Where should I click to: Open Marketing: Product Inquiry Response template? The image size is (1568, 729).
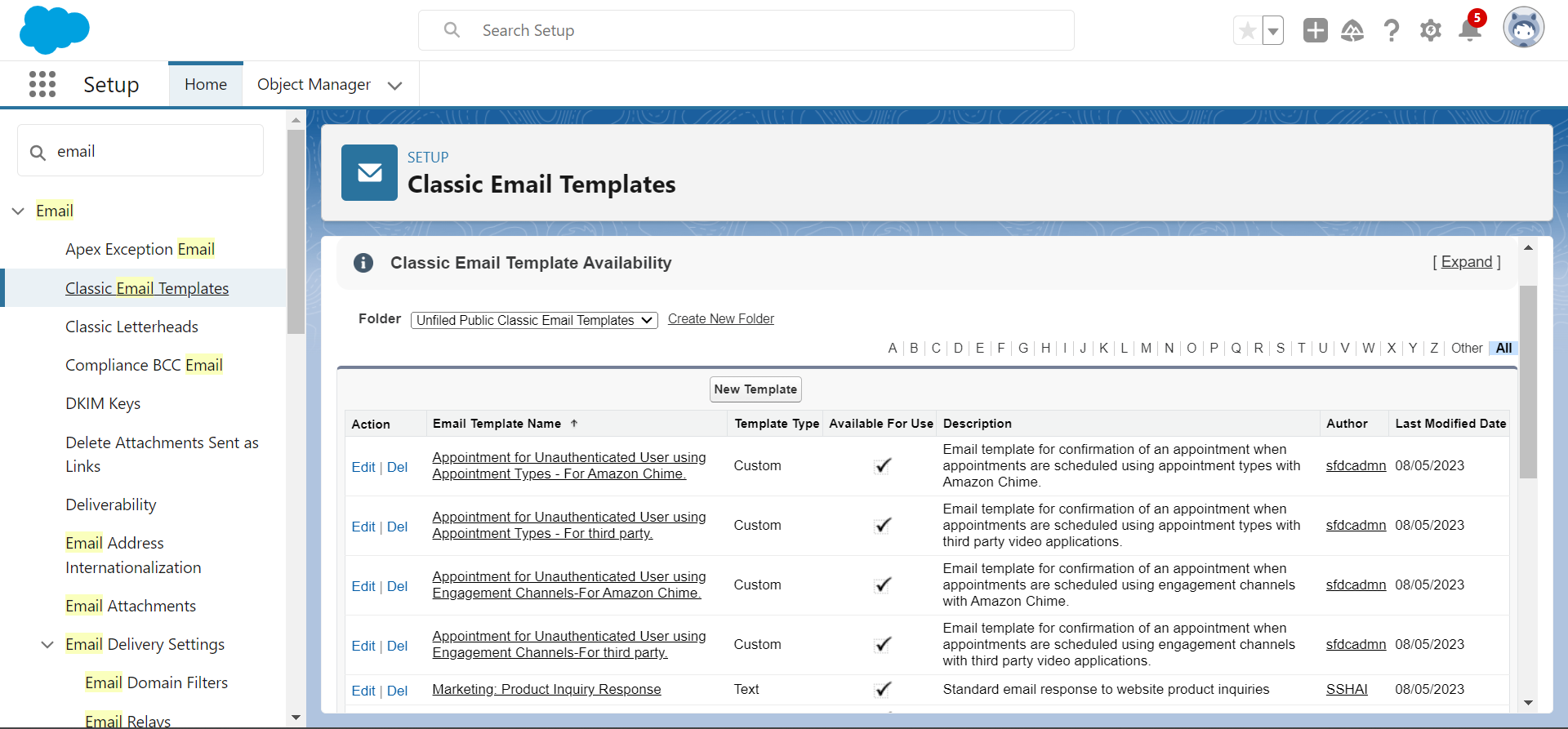(546, 689)
